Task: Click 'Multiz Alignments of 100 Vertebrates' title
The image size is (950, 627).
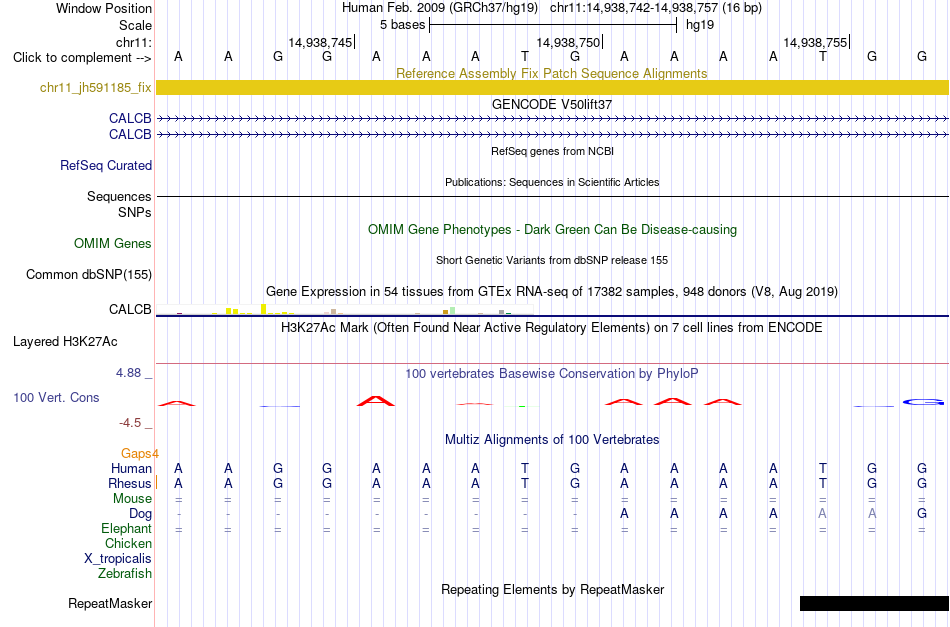Action: pyautogui.click(x=552, y=440)
